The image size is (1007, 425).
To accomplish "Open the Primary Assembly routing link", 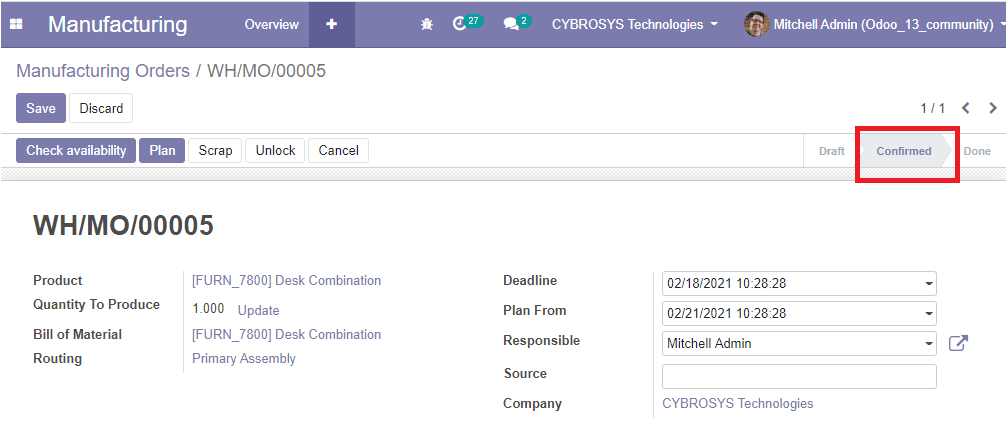I will tap(244, 358).
